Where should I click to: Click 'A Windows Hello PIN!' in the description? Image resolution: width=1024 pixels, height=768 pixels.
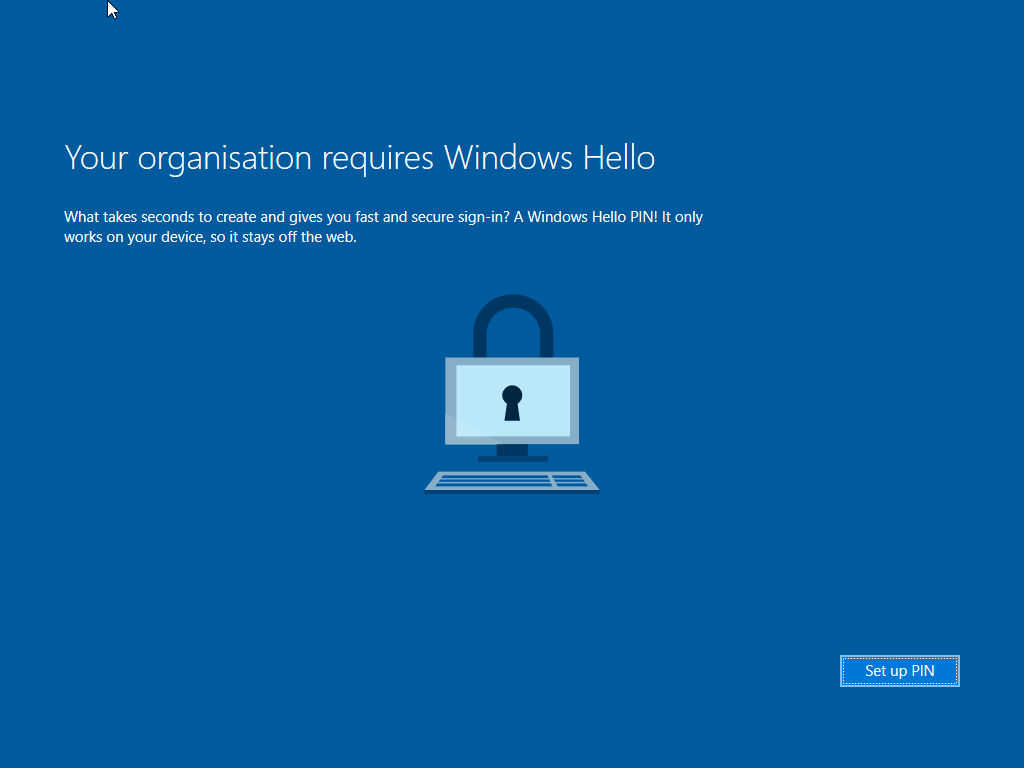click(583, 217)
